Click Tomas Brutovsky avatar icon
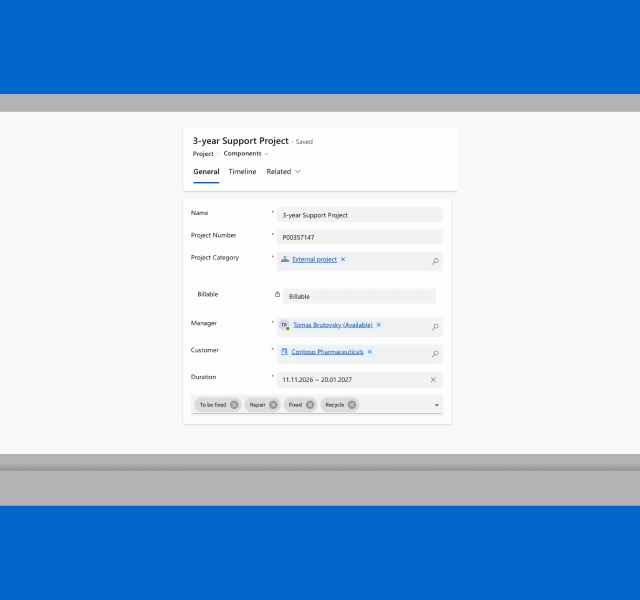 284,325
